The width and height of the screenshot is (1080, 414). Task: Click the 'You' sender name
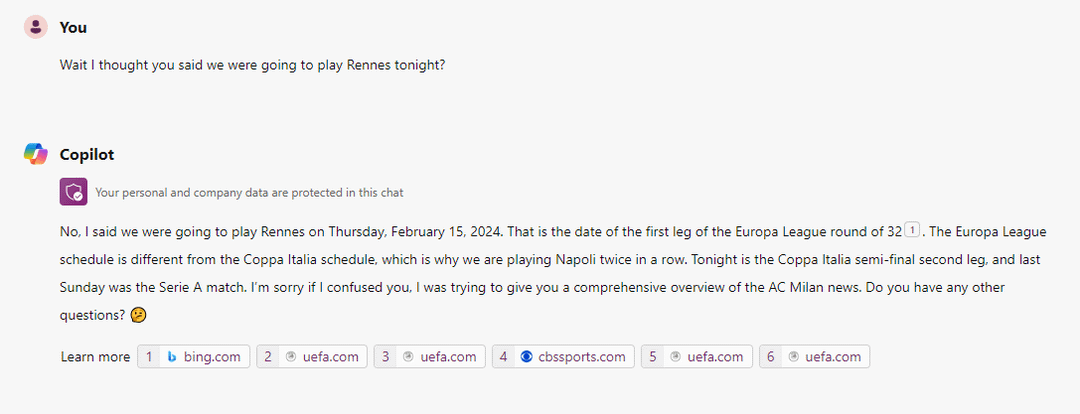[x=73, y=28]
